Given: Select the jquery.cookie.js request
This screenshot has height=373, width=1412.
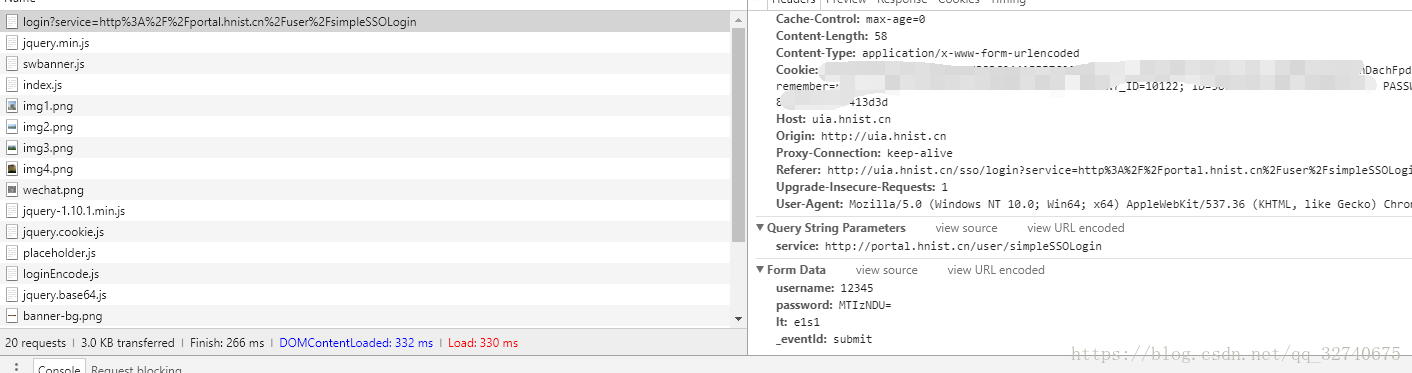Looking at the screenshot, I should point(366,232).
